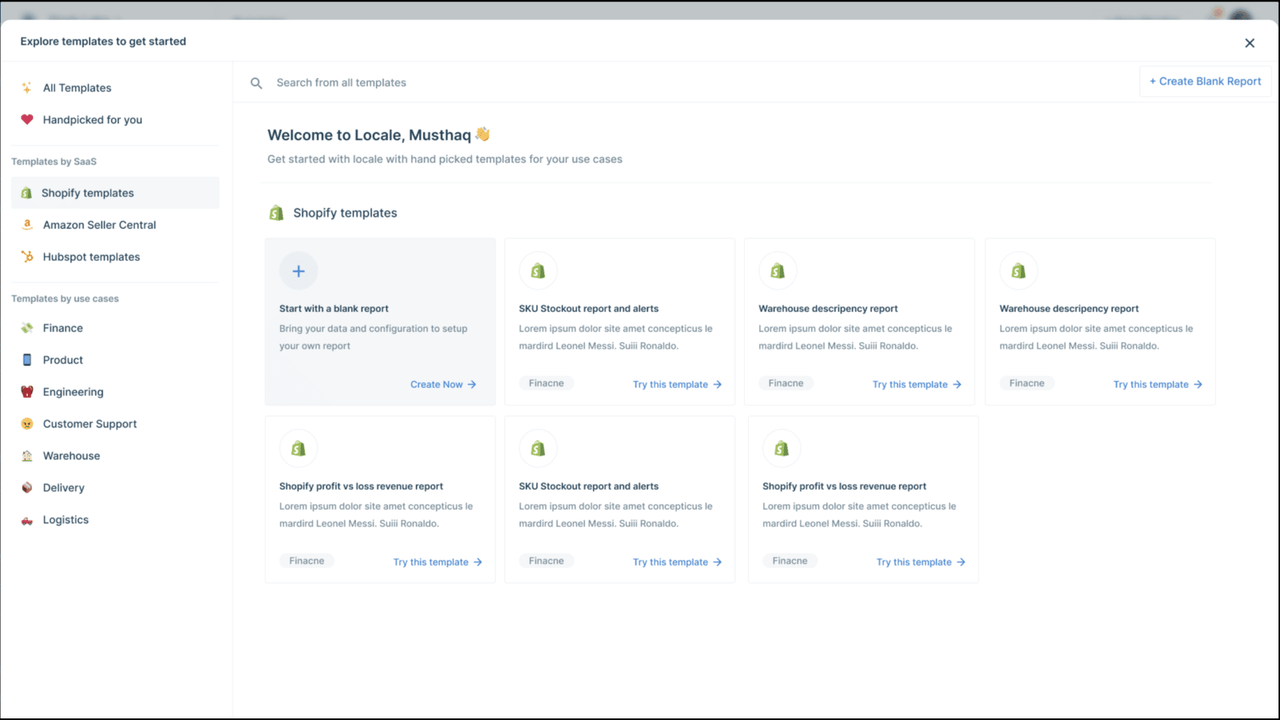The width and height of the screenshot is (1280, 720).
Task: Click the phone icon next to Product
Action: [27, 360]
